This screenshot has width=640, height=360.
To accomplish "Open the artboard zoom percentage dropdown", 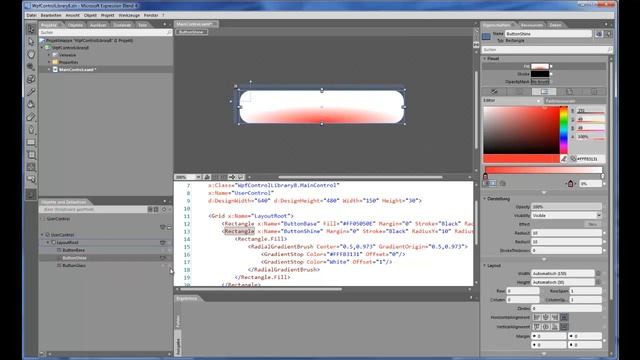I will pos(198,177).
